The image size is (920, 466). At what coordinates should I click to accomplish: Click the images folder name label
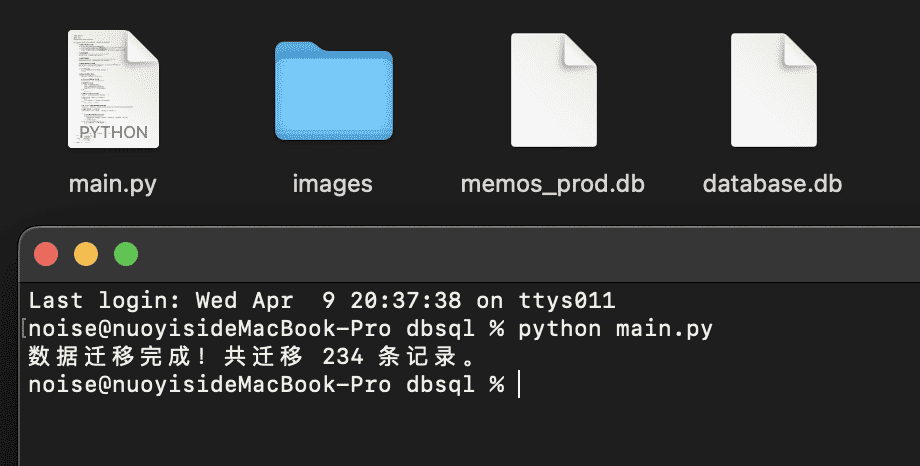[332, 184]
